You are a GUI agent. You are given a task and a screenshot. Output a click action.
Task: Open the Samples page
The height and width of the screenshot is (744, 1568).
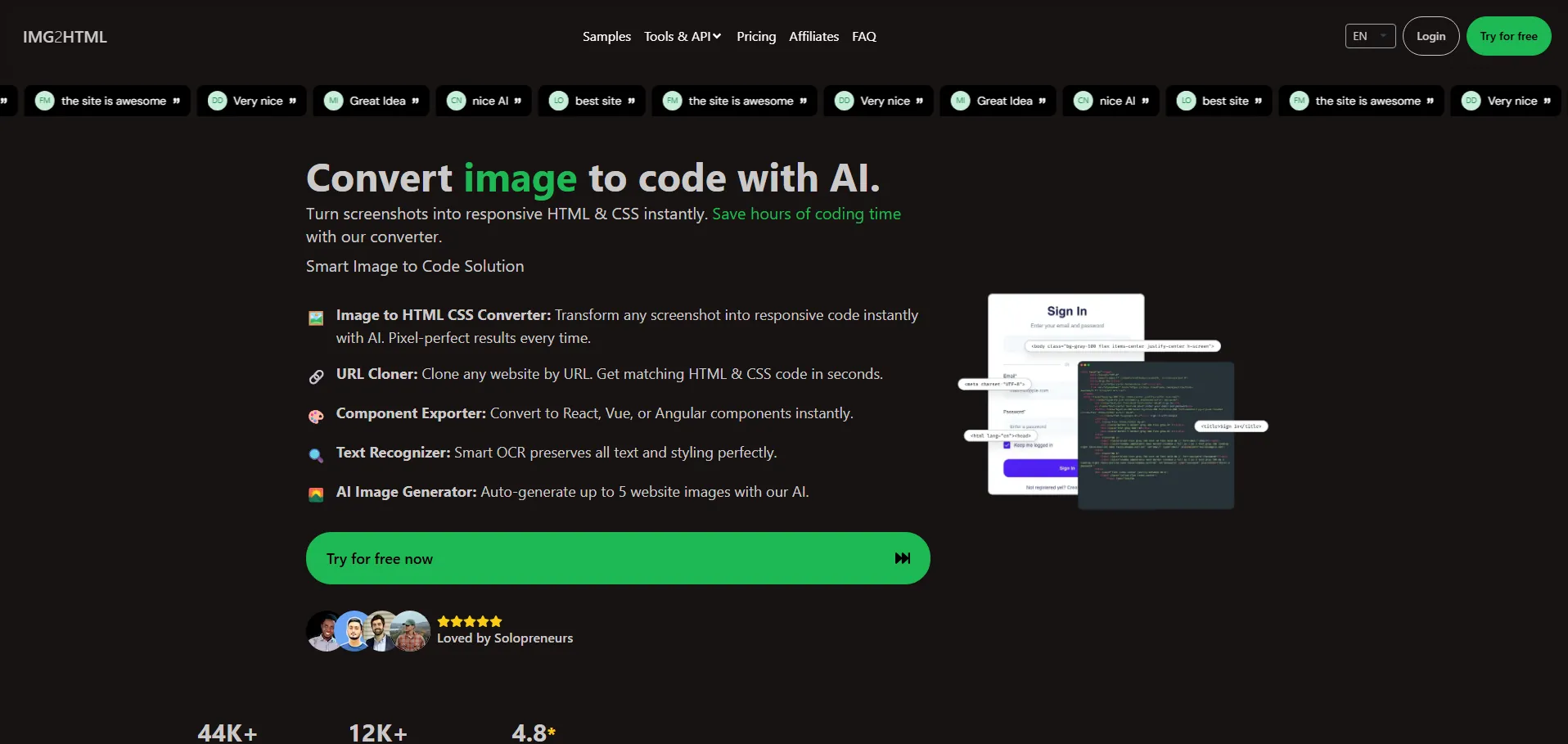606,37
